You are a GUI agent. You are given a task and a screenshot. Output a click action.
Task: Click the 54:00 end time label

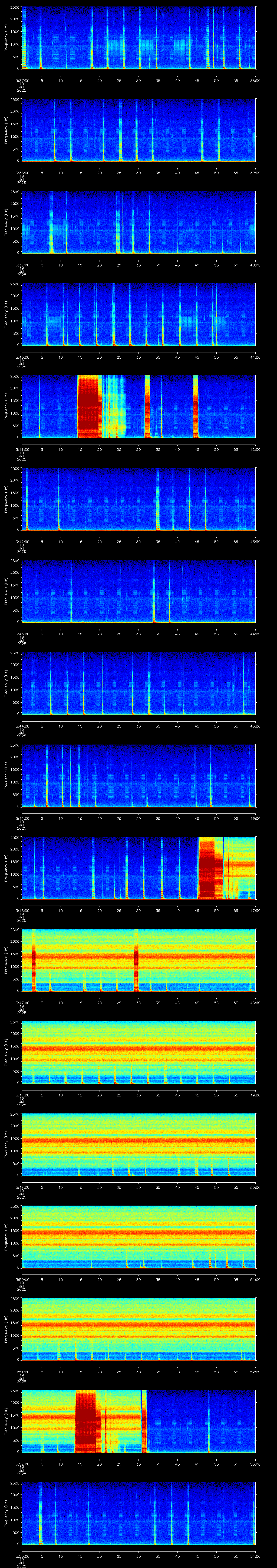click(255, 1556)
